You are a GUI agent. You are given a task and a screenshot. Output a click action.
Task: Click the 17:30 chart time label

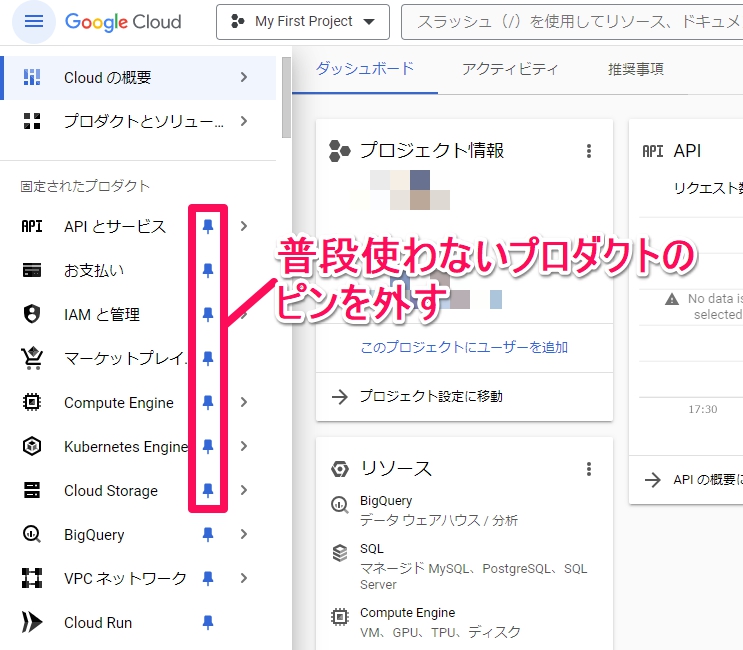tap(703, 409)
